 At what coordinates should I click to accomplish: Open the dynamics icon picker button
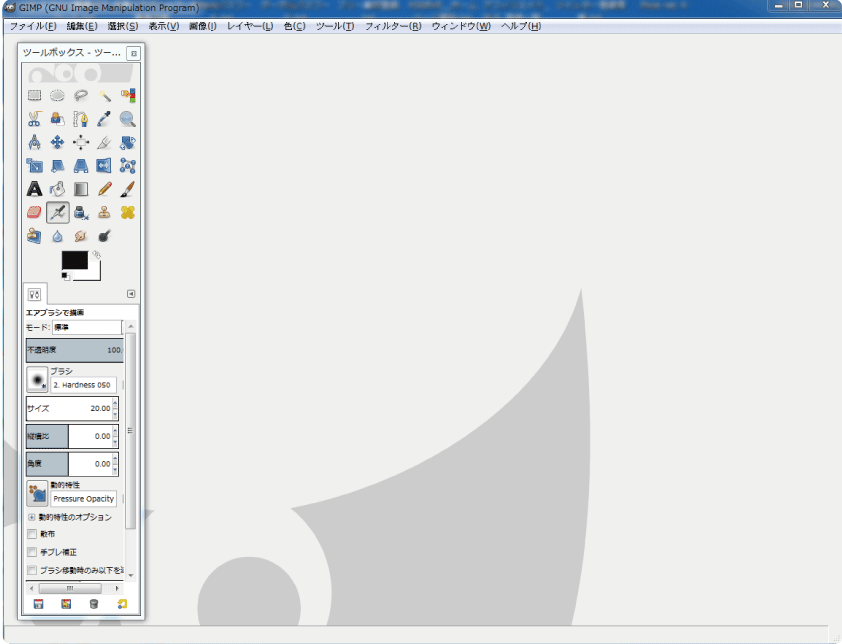pos(37,494)
